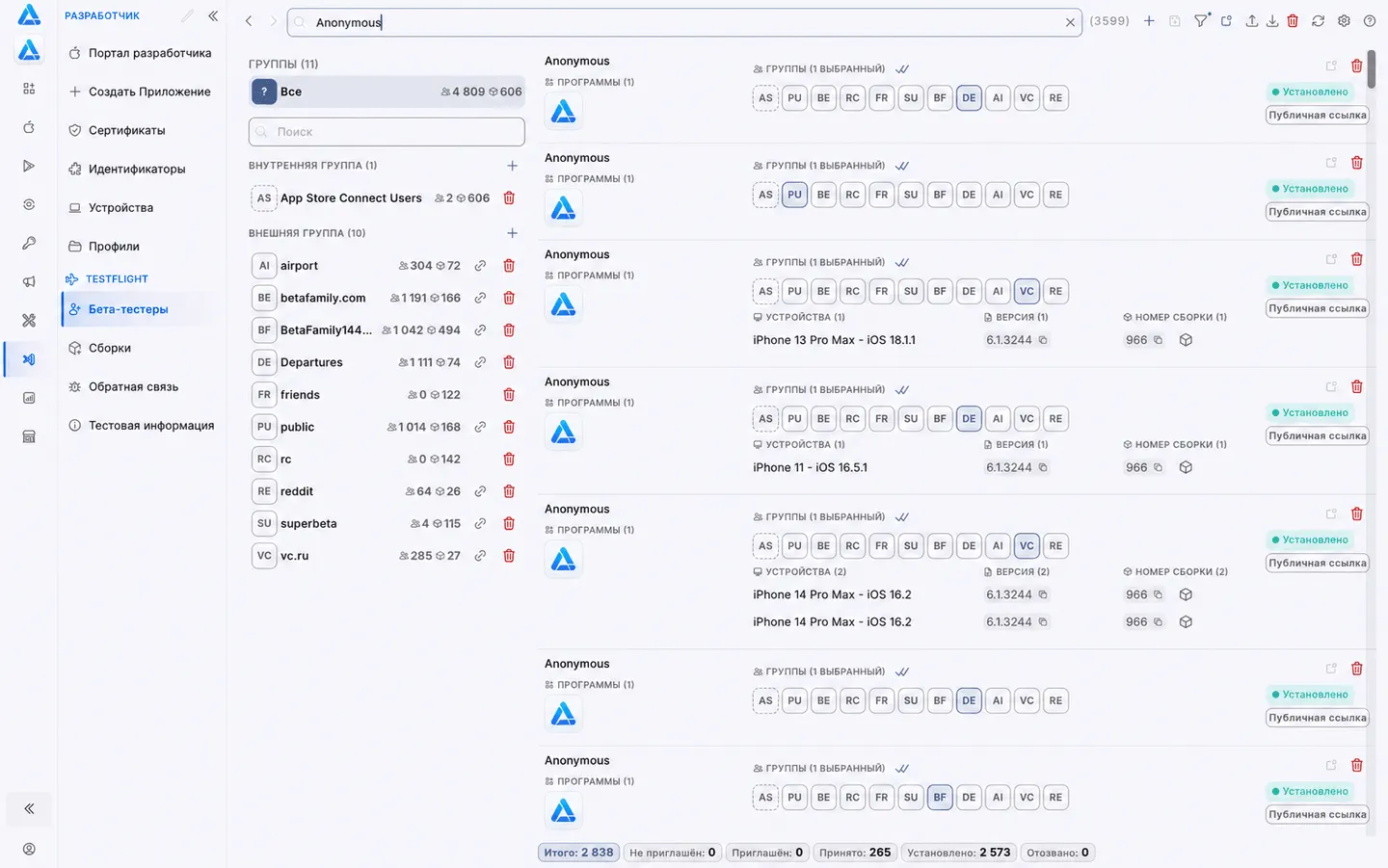Delete App Store Connect Users group via trash icon
The height and width of the screenshot is (868, 1388).
click(x=509, y=198)
